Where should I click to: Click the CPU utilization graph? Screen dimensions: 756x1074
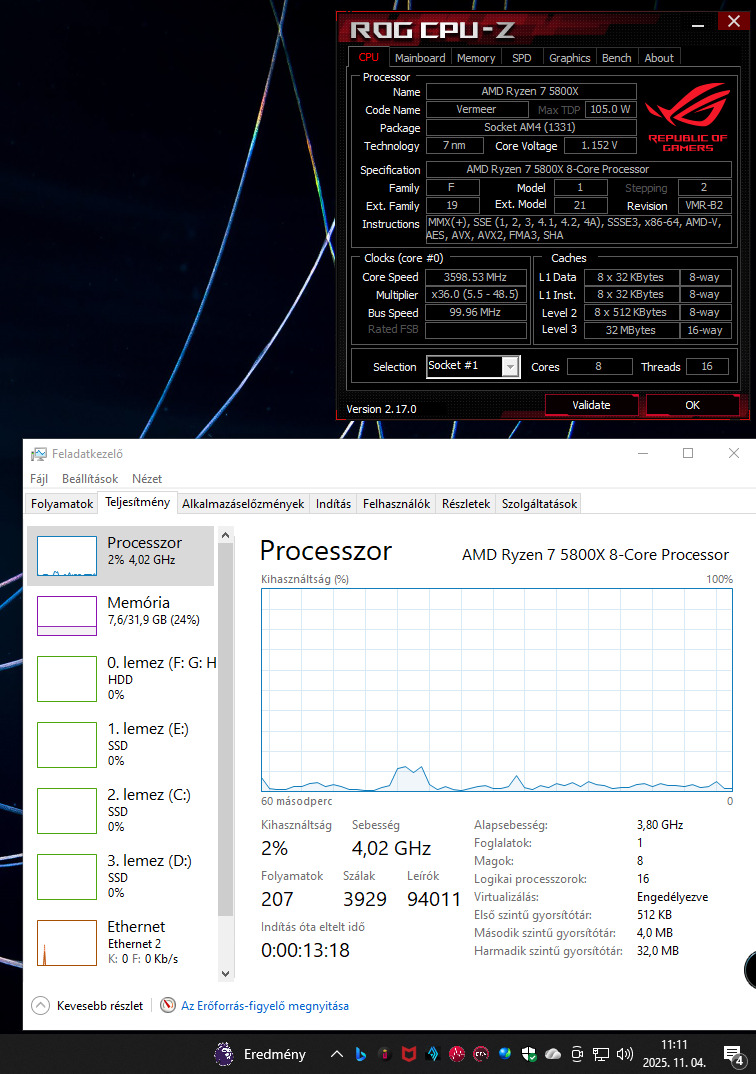pyautogui.click(x=496, y=690)
